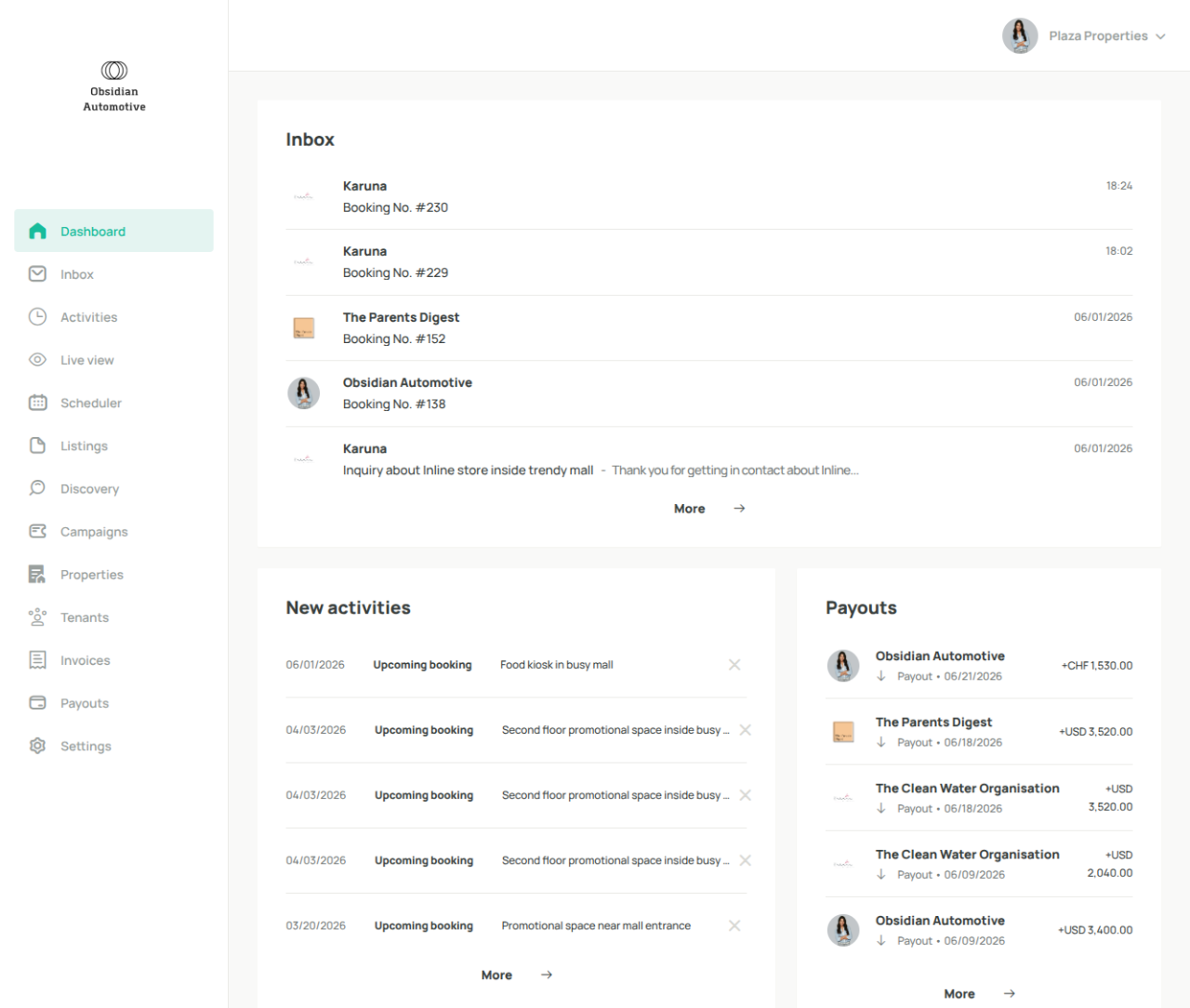Open Promotional space near mall entrance activity
The height and width of the screenshot is (1008, 1190).
[x=596, y=925]
